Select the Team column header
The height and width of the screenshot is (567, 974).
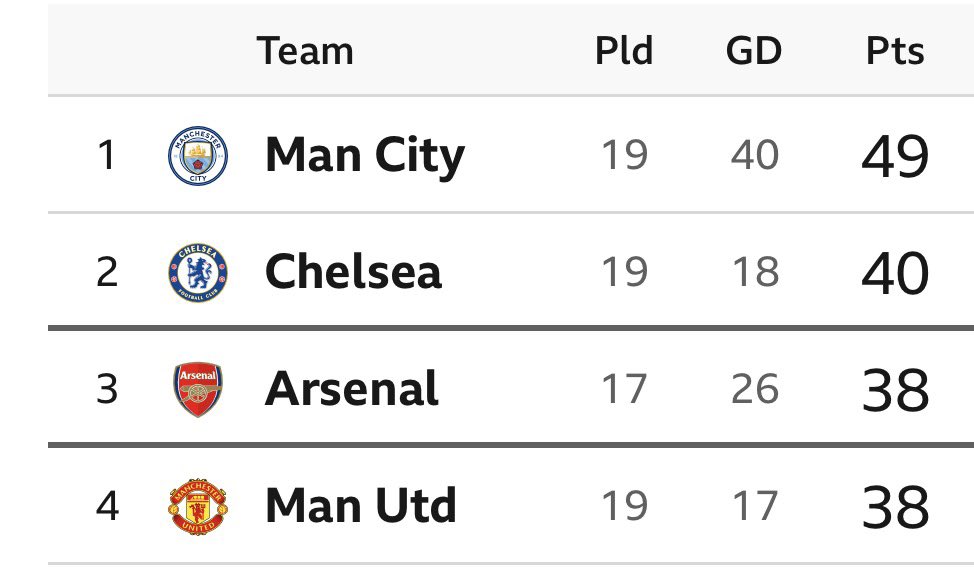tap(305, 51)
